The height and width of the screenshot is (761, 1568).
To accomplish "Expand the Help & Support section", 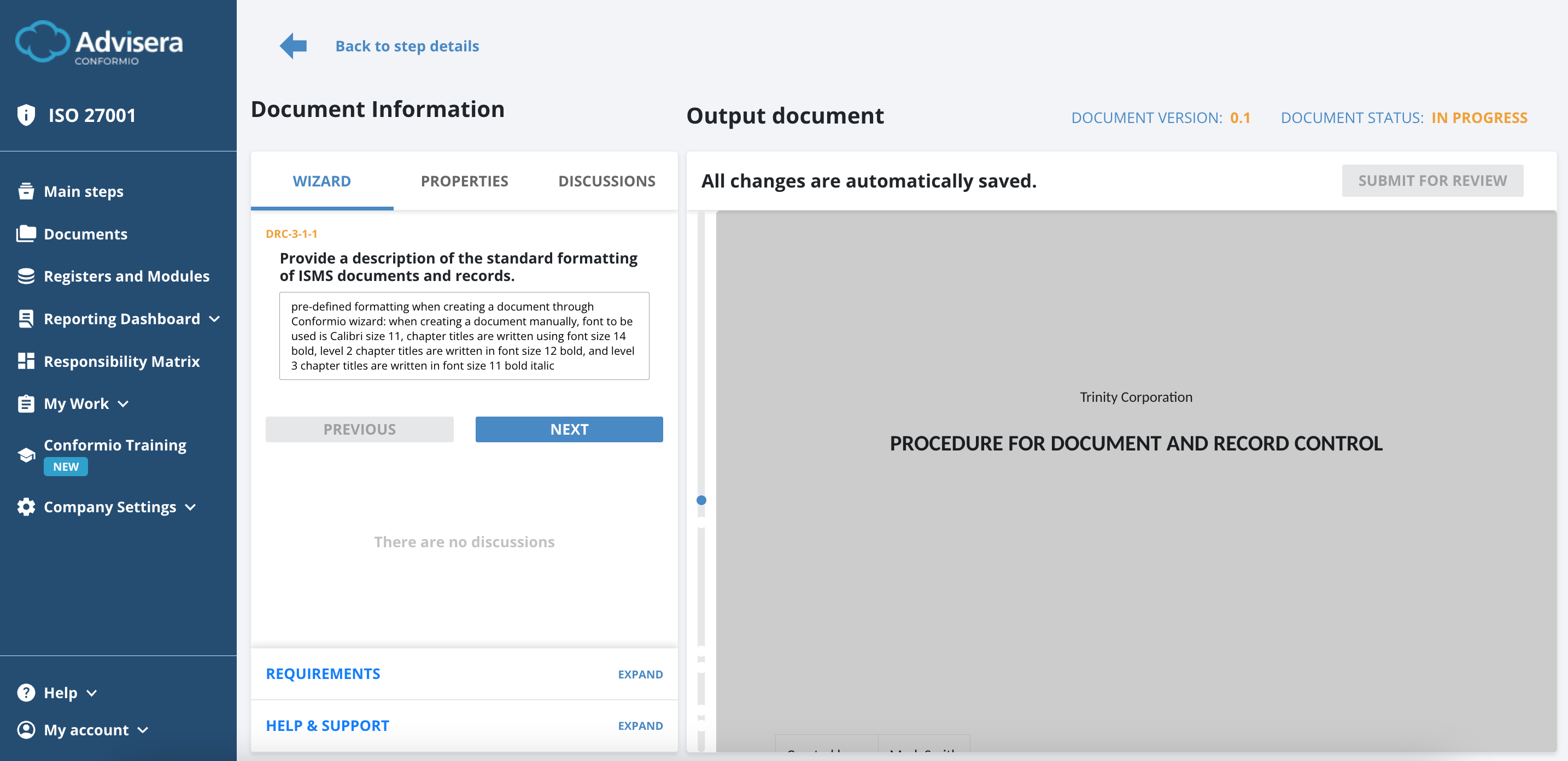I will 640,725.
